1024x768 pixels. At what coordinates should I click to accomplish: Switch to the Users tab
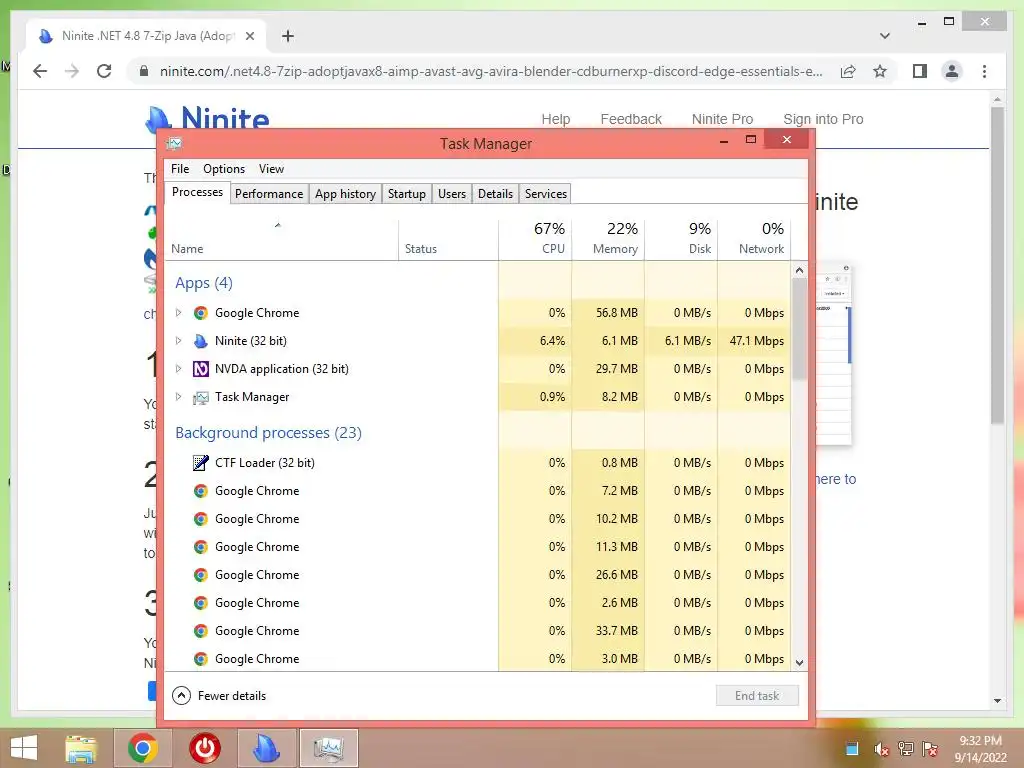tap(452, 193)
